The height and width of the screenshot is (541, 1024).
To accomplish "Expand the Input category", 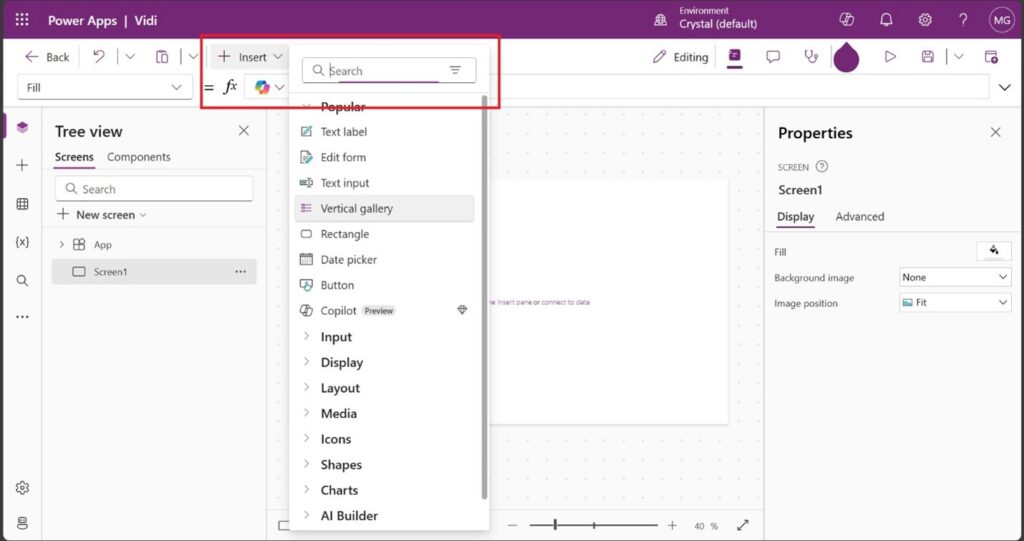I will click(335, 337).
